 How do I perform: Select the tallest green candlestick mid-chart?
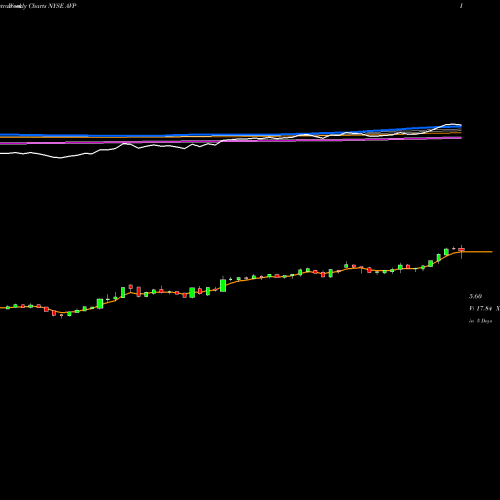pos(223,285)
